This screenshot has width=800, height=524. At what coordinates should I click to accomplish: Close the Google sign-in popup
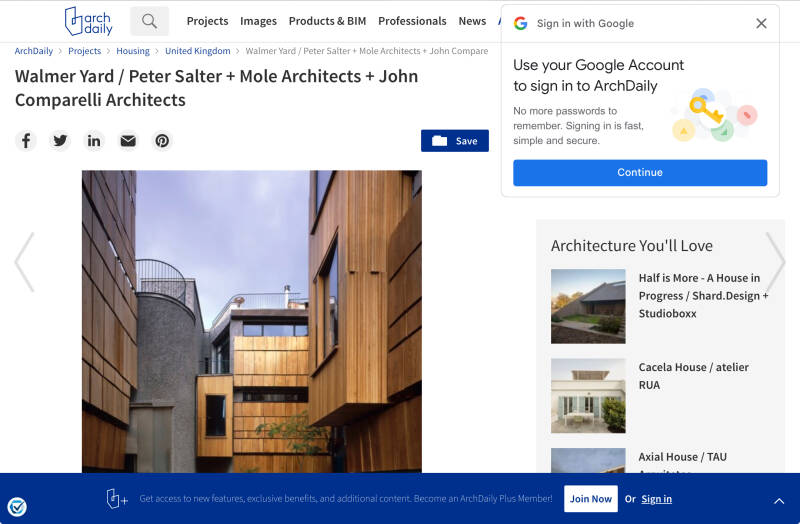(761, 23)
